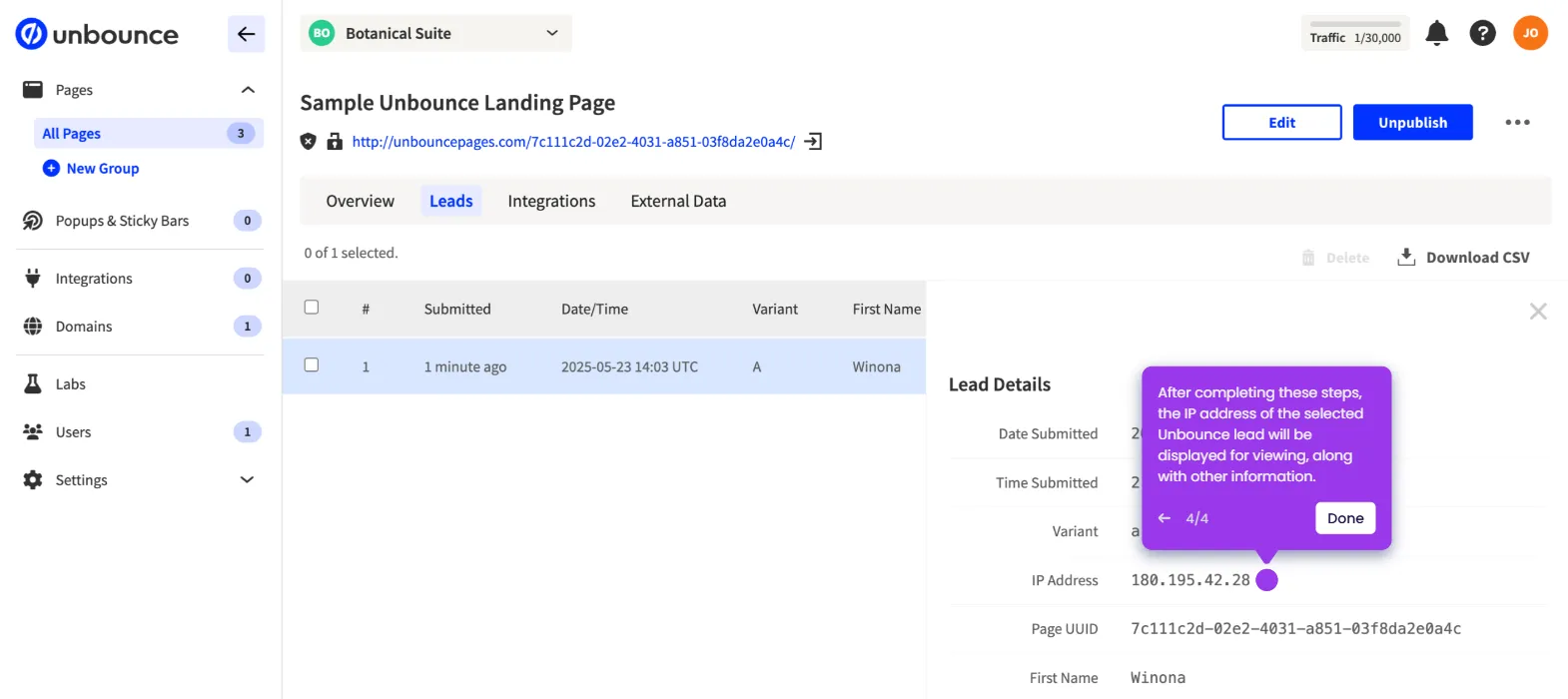The image size is (1568, 699).
Task: Click the Delete trash icon
Action: (x=1308, y=258)
